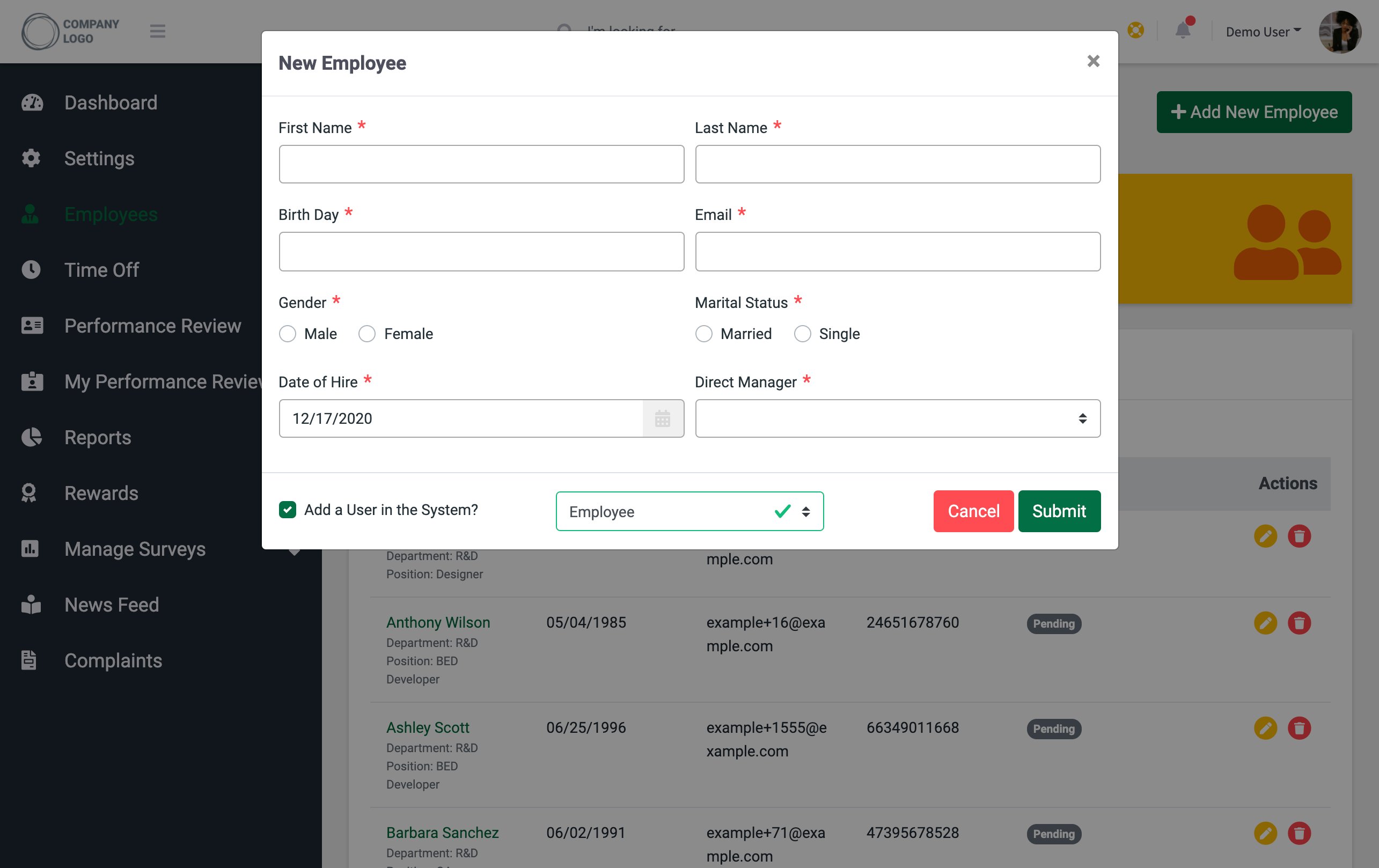Click the red trash icon in the top row
1379x868 pixels.
(1300, 536)
